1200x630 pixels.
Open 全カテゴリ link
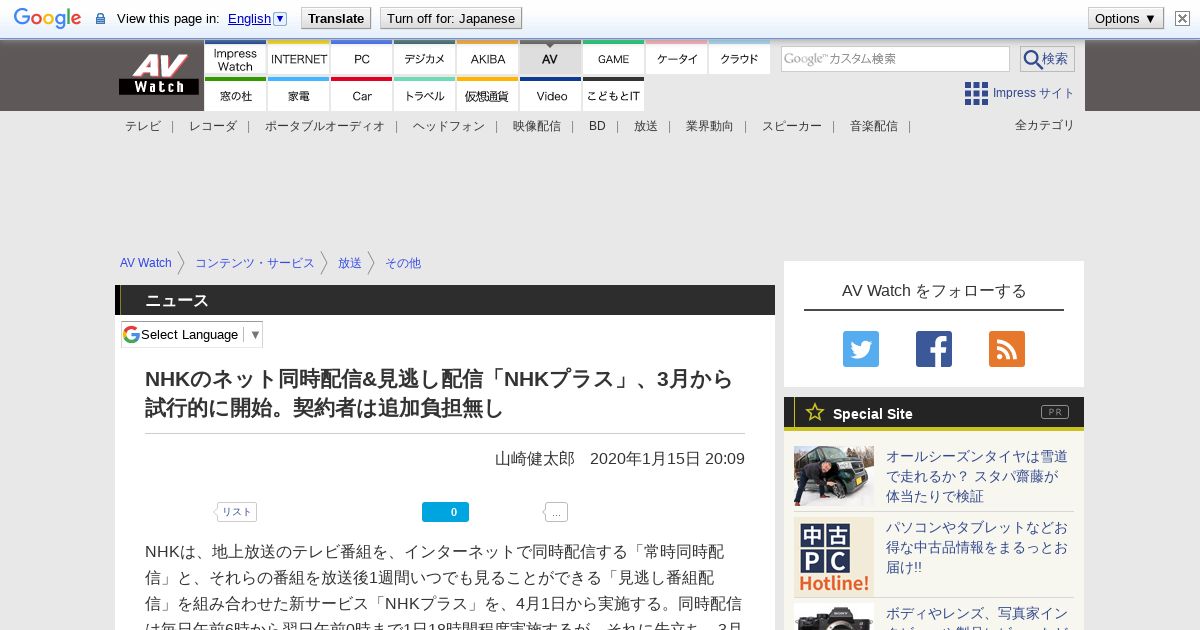point(1045,125)
